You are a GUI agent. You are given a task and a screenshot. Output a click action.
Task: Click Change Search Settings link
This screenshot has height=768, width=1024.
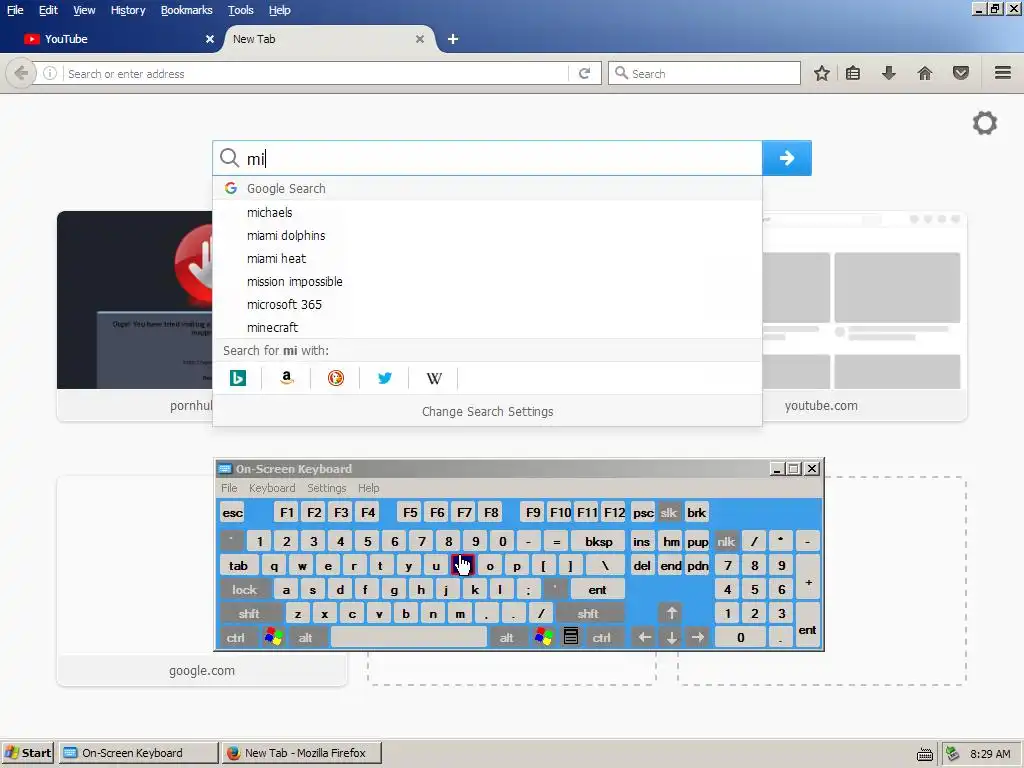487,411
